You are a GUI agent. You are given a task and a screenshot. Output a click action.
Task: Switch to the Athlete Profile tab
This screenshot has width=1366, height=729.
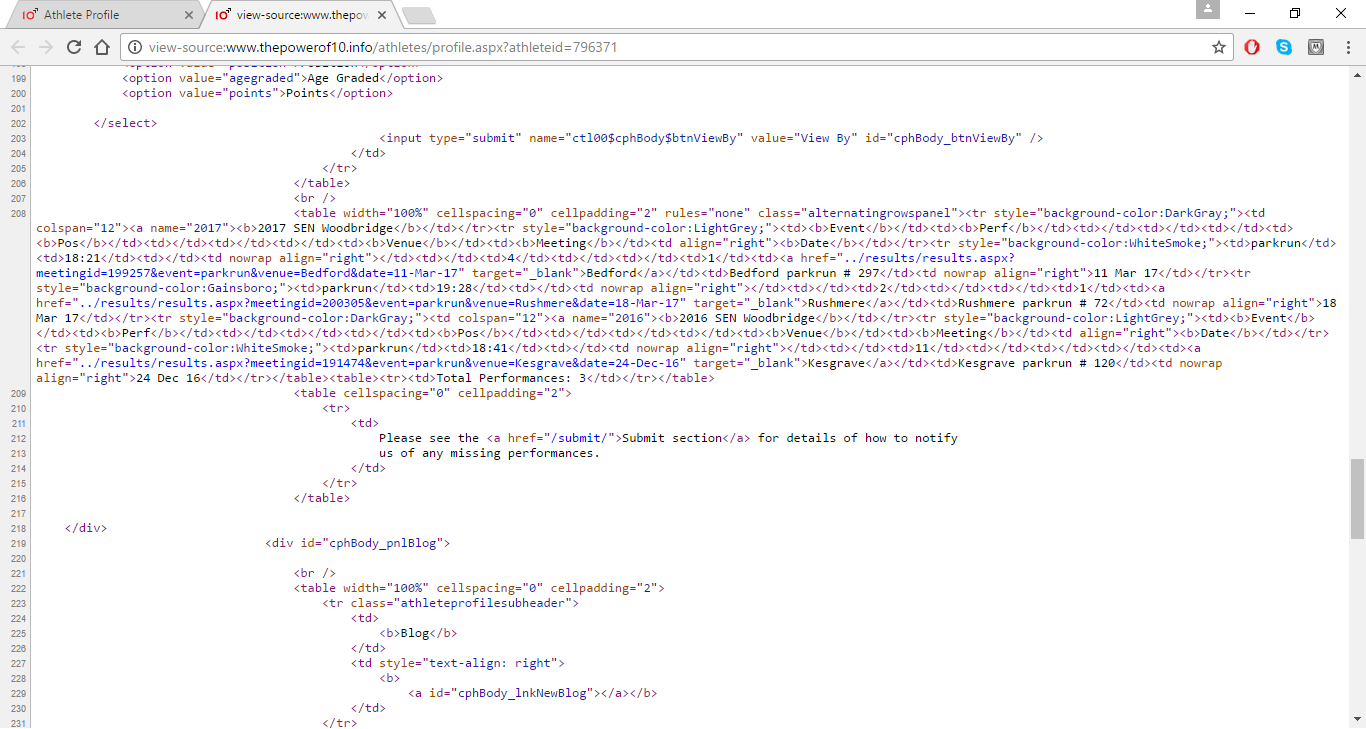(x=100, y=15)
